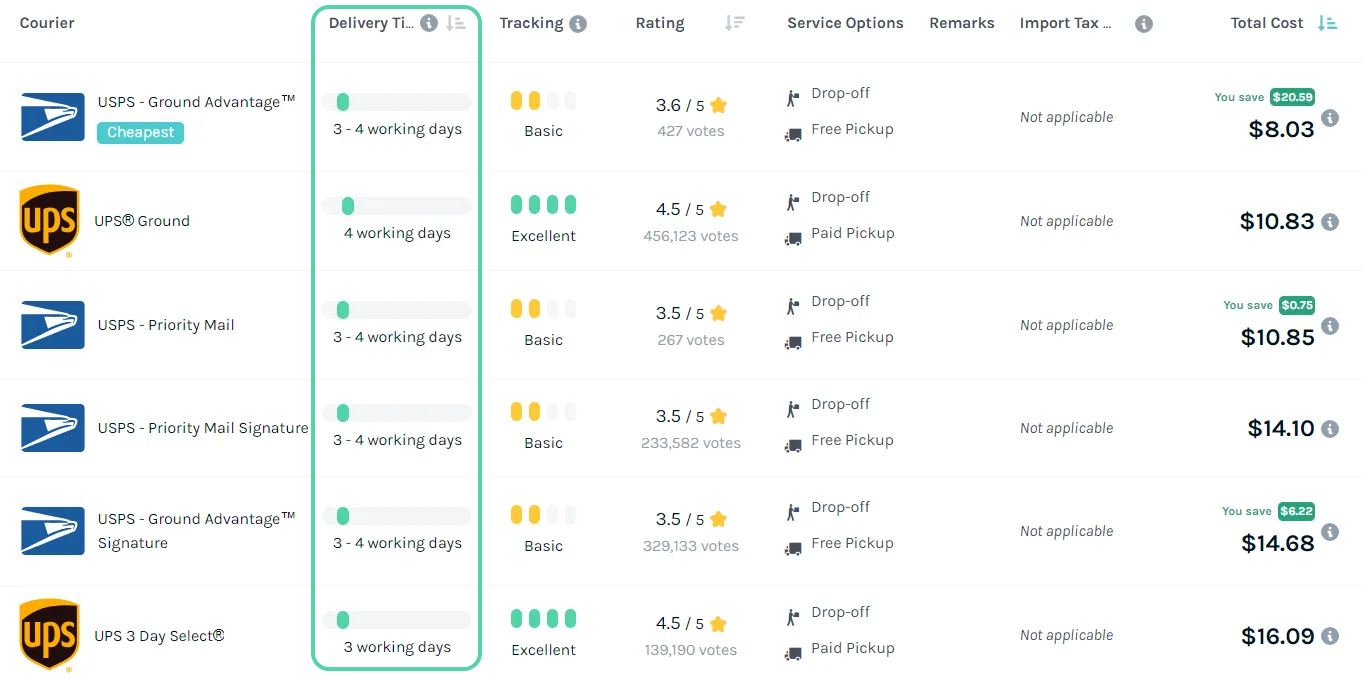Click the 456,123 votes text
The image size is (1363, 679).
coord(691,236)
